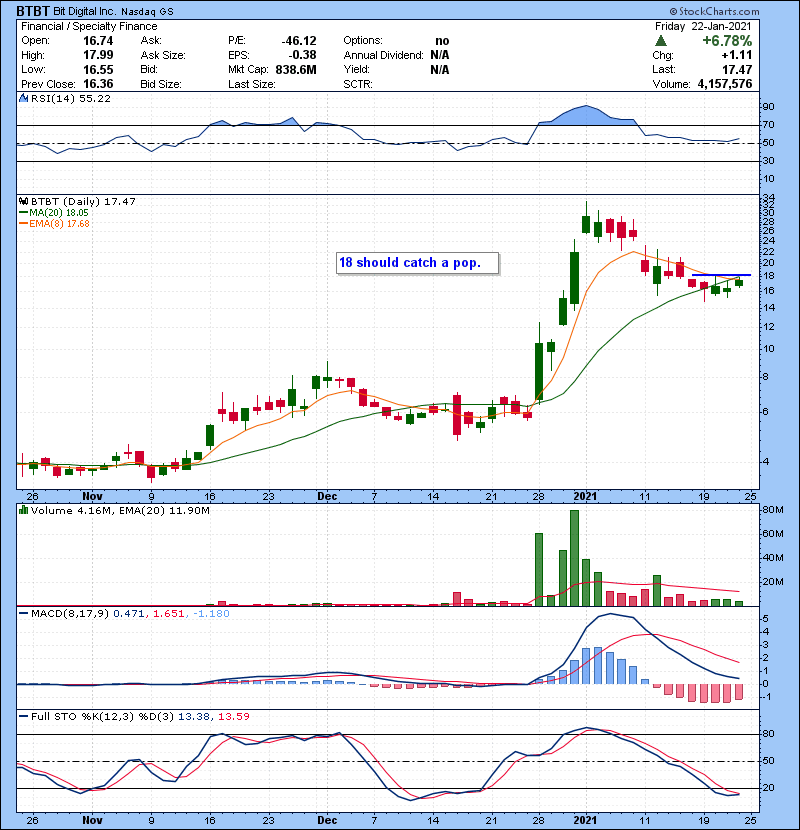Click the Mkt Cap 838.6M value
The width and height of the screenshot is (800, 830).
(296, 69)
